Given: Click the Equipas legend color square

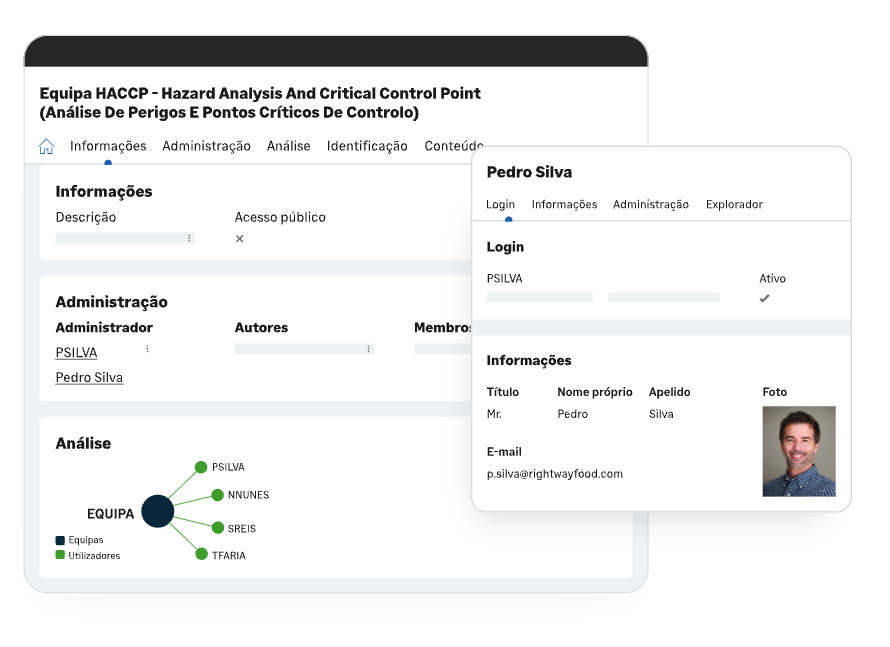Looking at the screenshot, I should [x=60, y=540].
